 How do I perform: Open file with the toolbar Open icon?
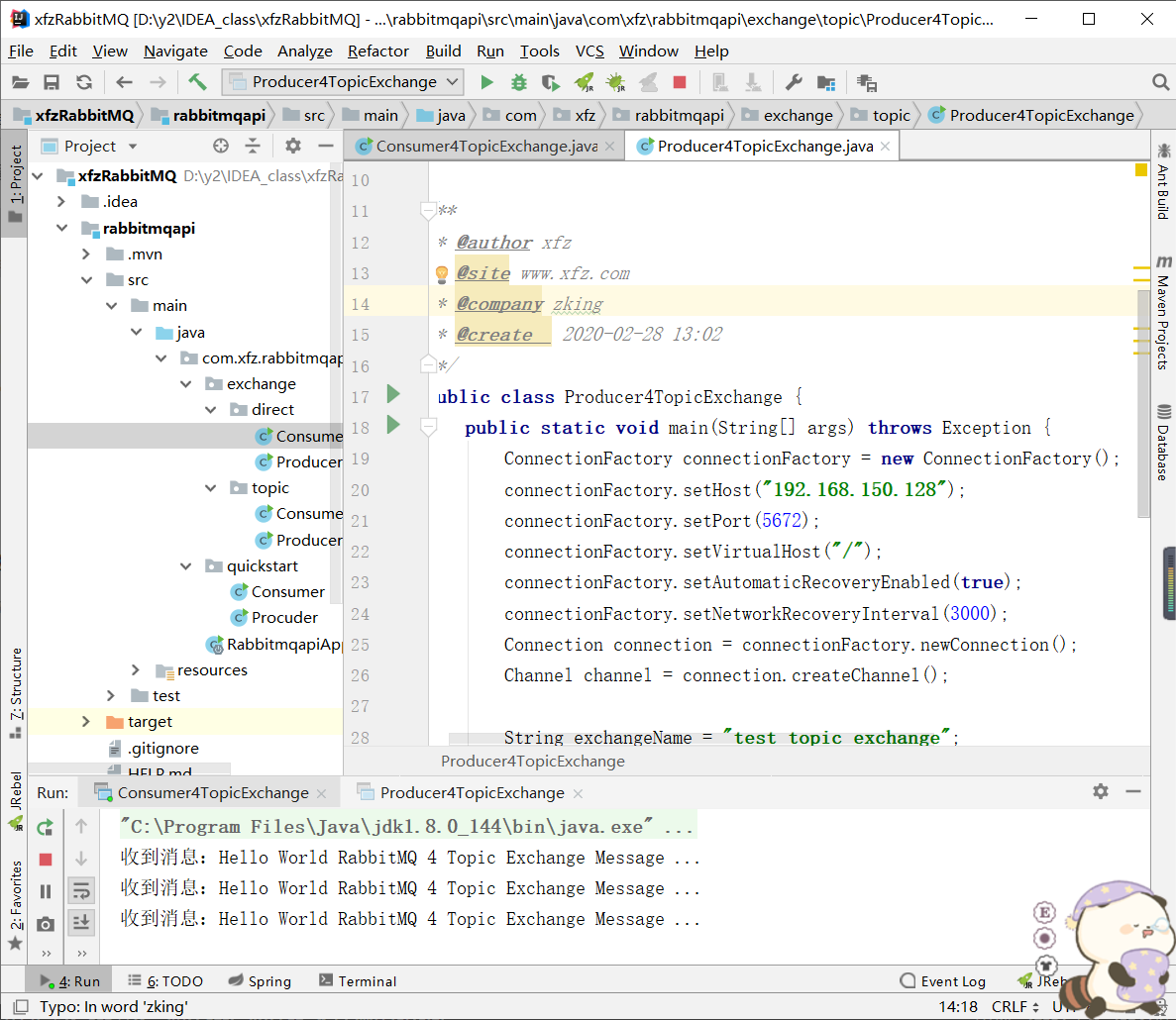[x=20, y=82]
